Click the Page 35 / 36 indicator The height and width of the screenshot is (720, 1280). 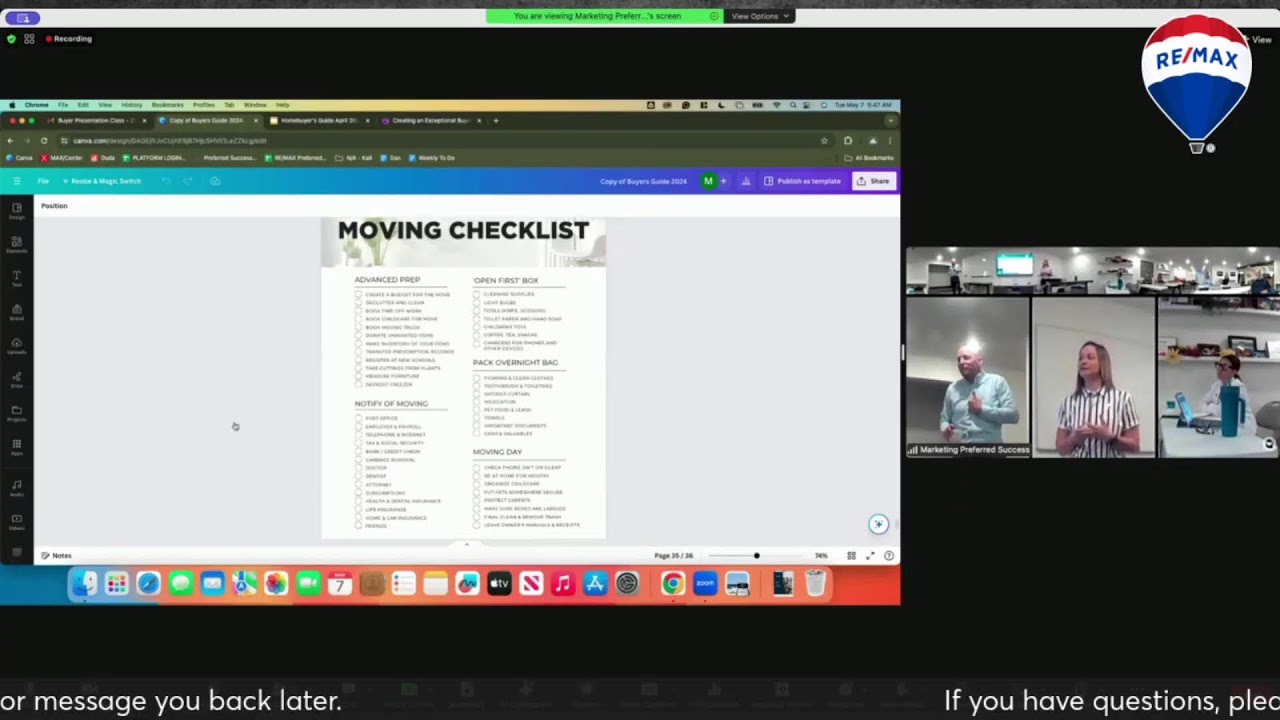pos(673,555)
